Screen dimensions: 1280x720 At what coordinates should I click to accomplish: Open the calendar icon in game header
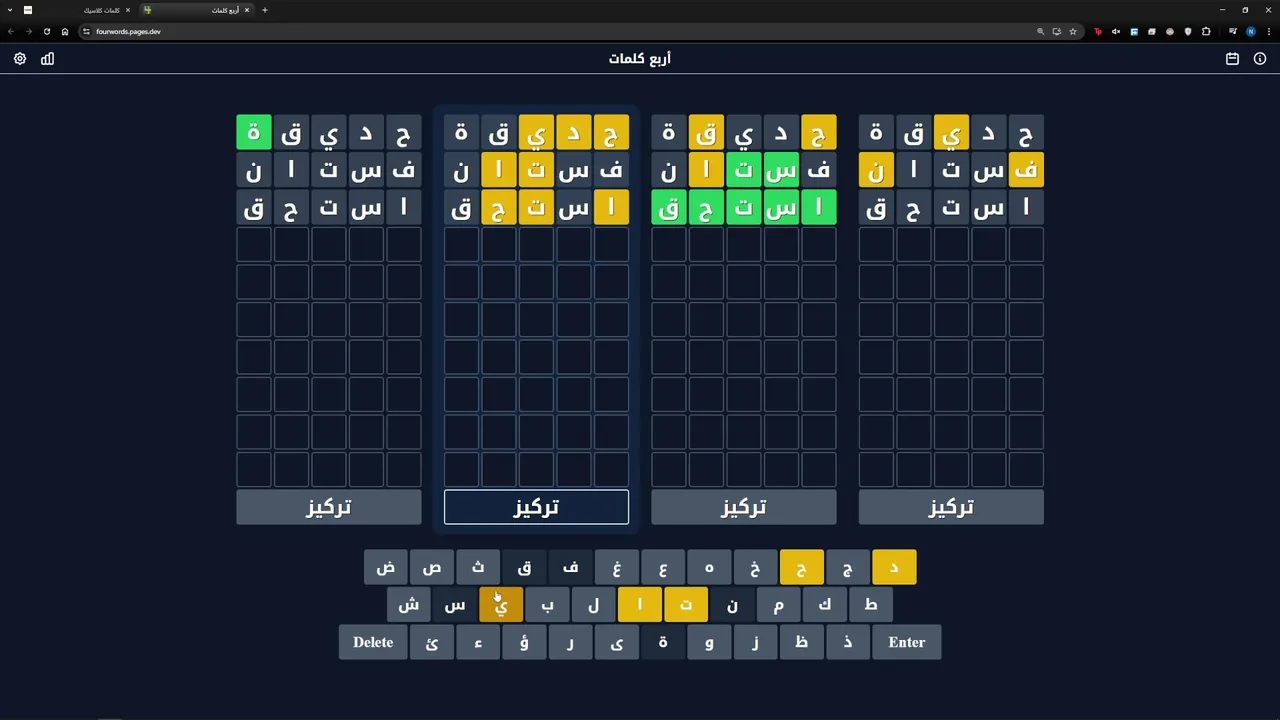coord(1232,59)
